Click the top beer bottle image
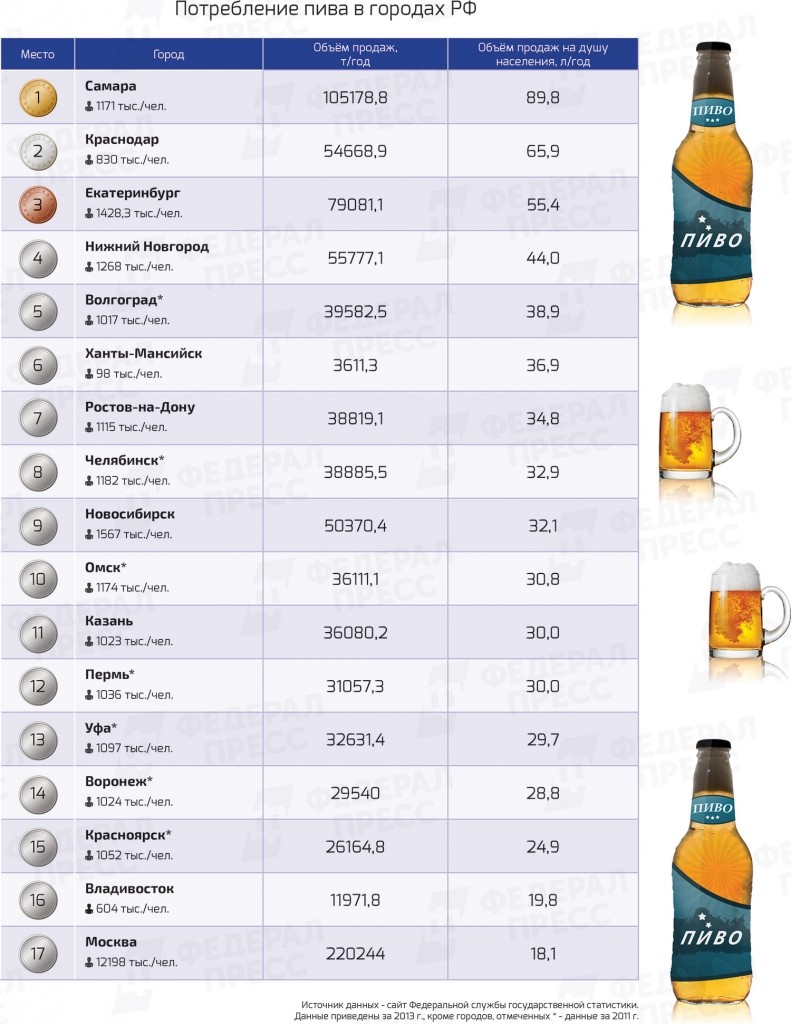Screen dimensions: 791x1024 point(712,184)
